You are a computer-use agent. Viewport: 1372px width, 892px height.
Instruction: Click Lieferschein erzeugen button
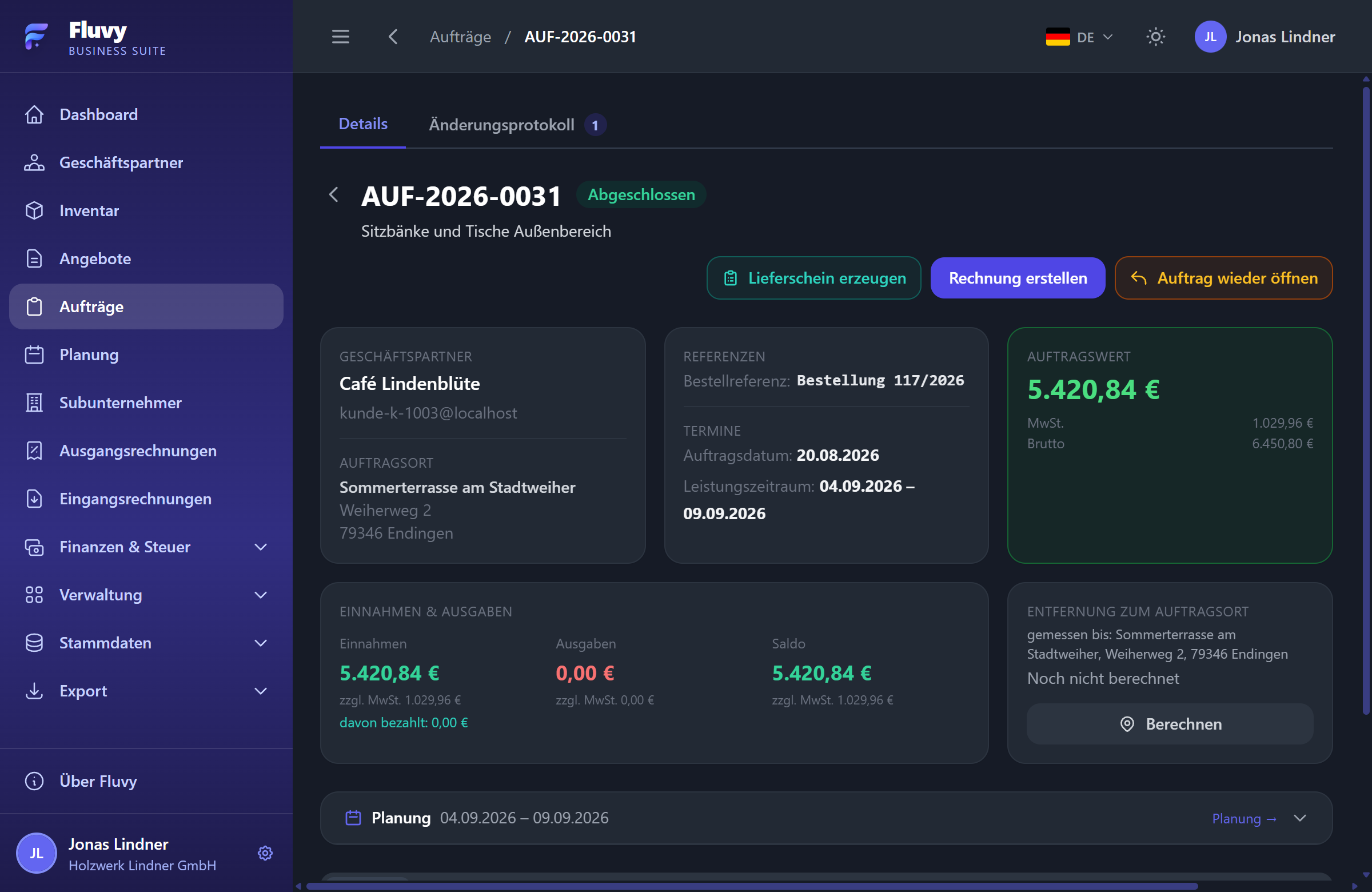coord(813,278)
